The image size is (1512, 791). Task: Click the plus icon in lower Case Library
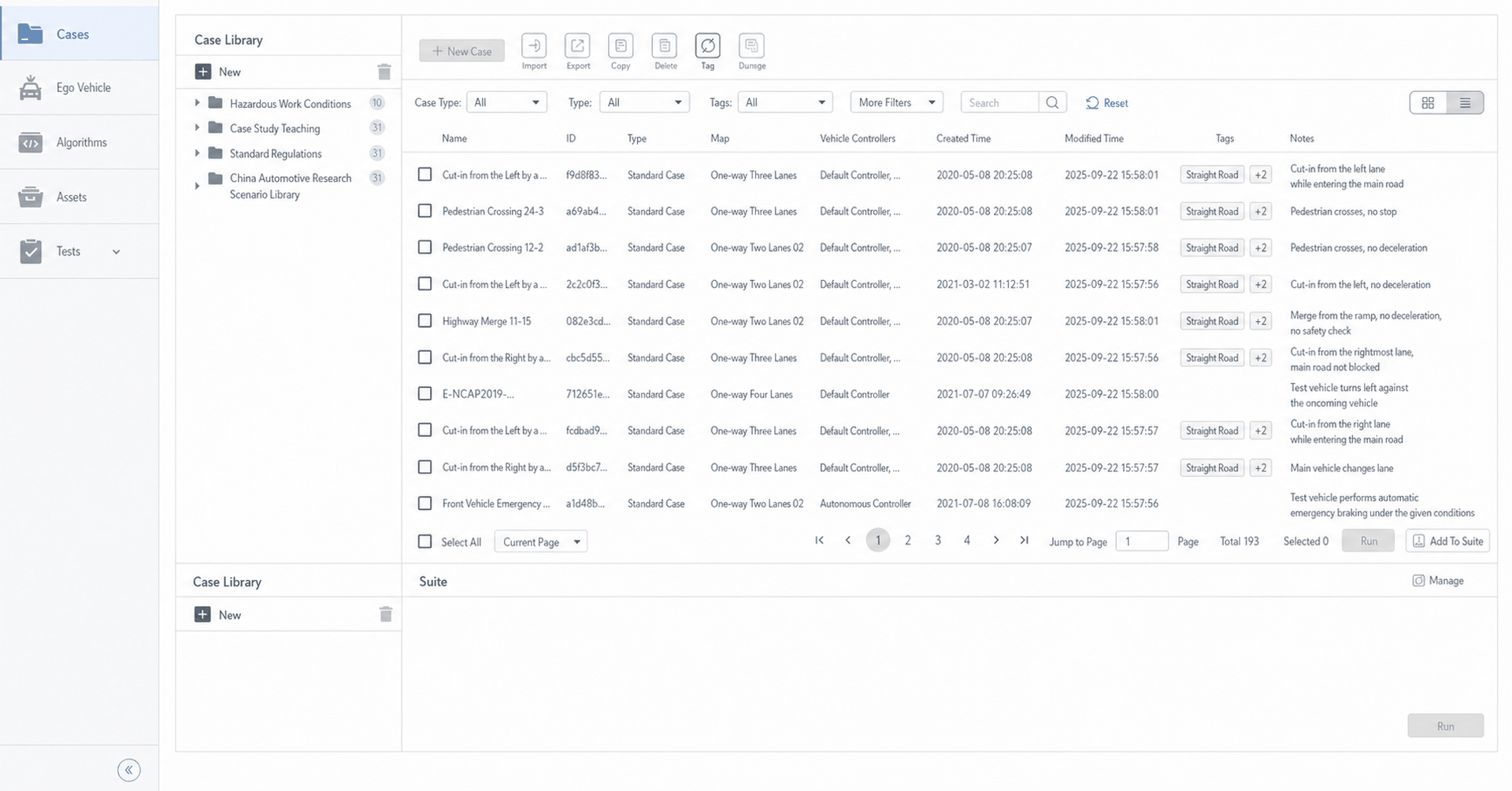click(x=202, y=615)
